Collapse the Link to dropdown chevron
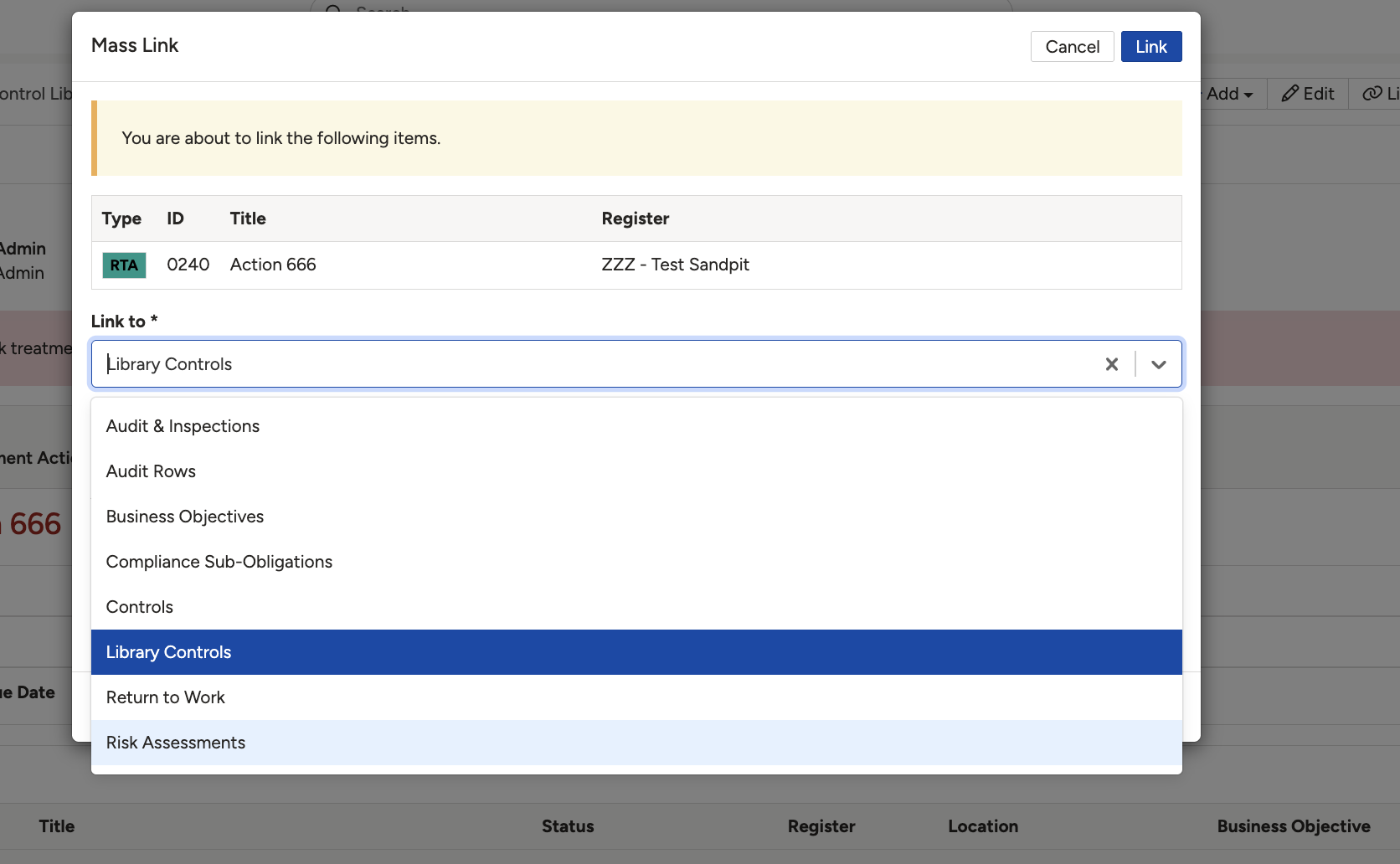This screenshot has height=864, width=1400. (x=1159, y=364)
